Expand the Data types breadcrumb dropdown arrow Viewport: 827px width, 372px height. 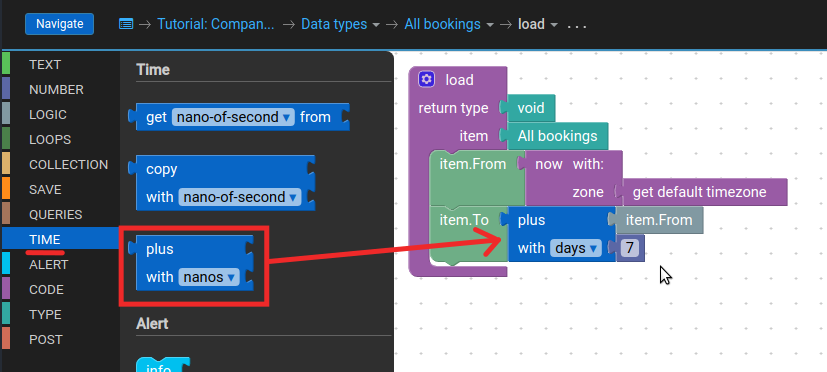(x=376, y=25)
